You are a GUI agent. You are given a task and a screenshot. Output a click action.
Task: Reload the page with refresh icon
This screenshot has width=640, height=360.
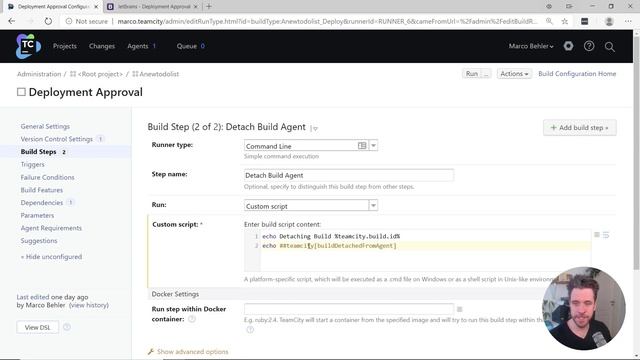coord(48,21)
